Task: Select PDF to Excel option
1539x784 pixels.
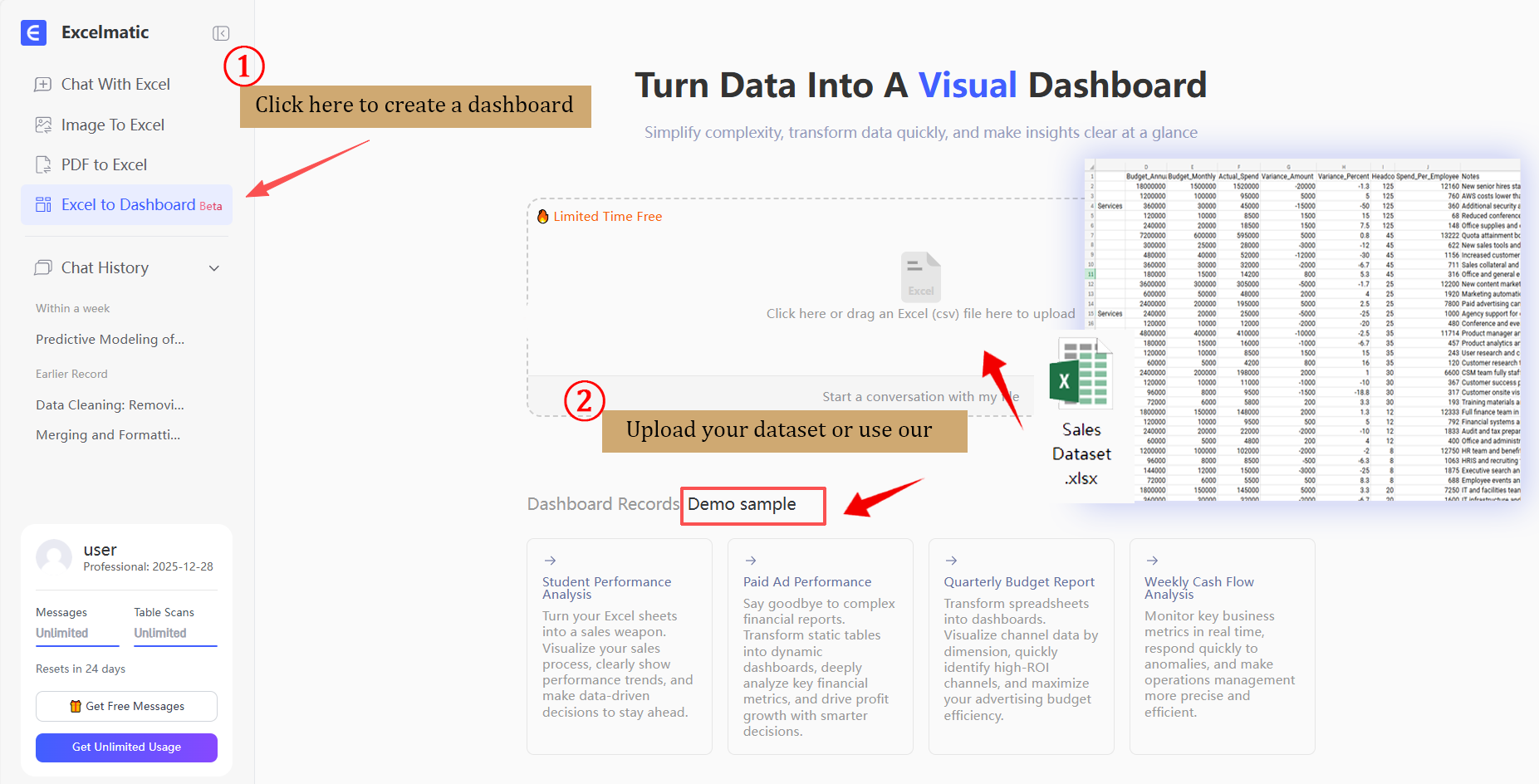Action: [x=104, y=165]
